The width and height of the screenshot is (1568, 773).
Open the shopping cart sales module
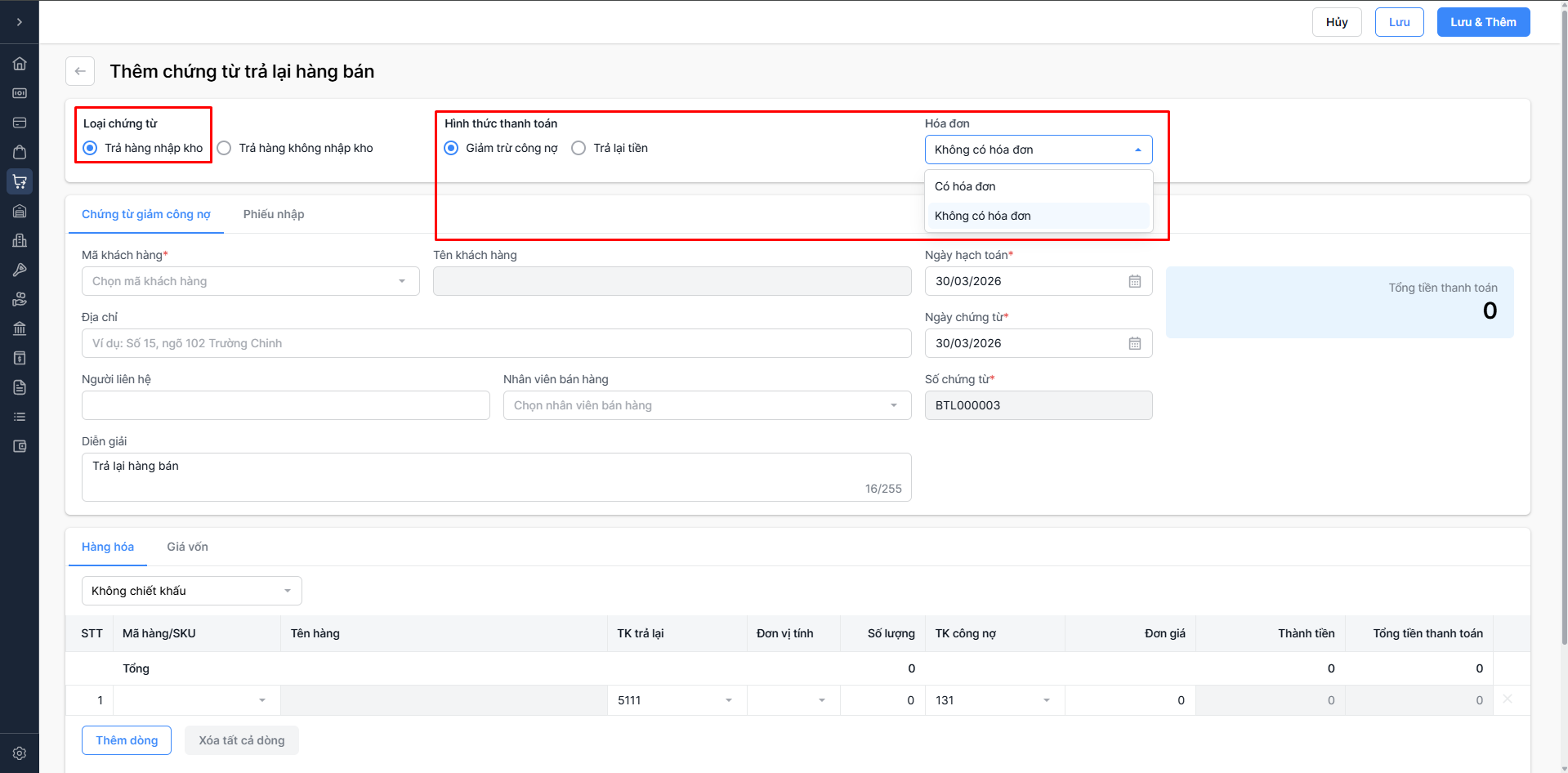pos(20,181)
